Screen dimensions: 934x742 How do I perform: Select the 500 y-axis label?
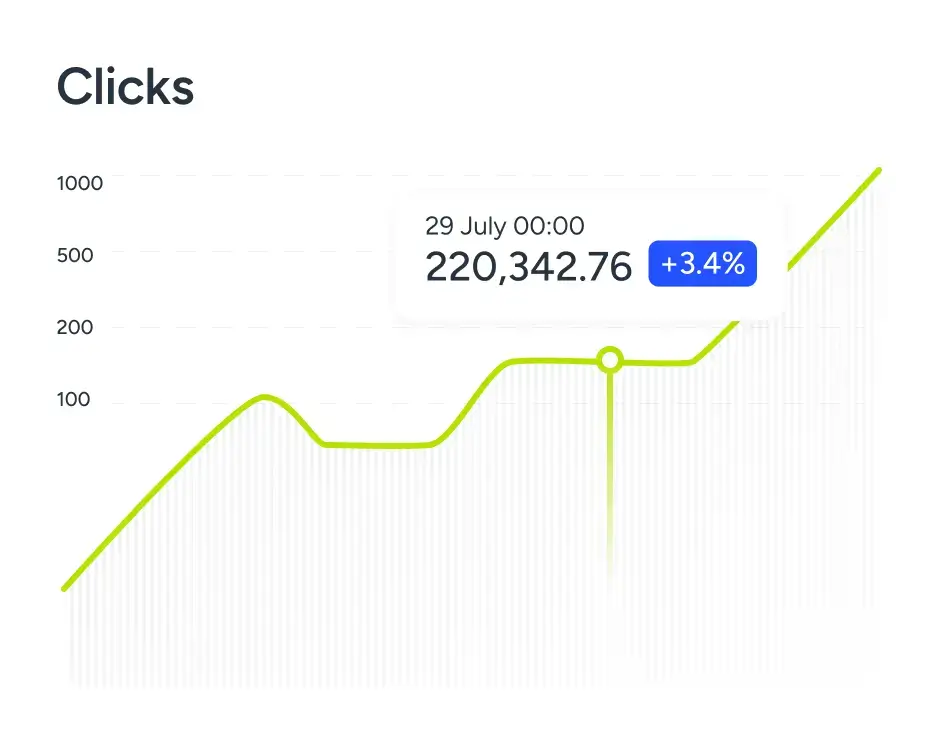(75, 255)
